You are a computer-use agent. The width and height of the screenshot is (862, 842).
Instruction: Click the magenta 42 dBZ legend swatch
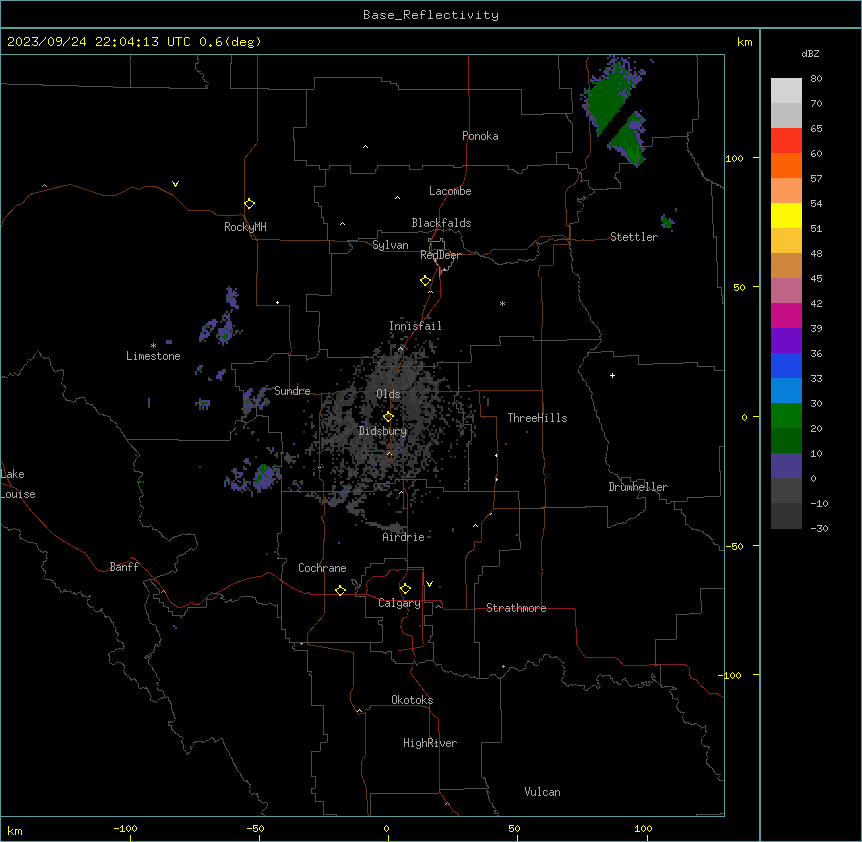[786, 315]
